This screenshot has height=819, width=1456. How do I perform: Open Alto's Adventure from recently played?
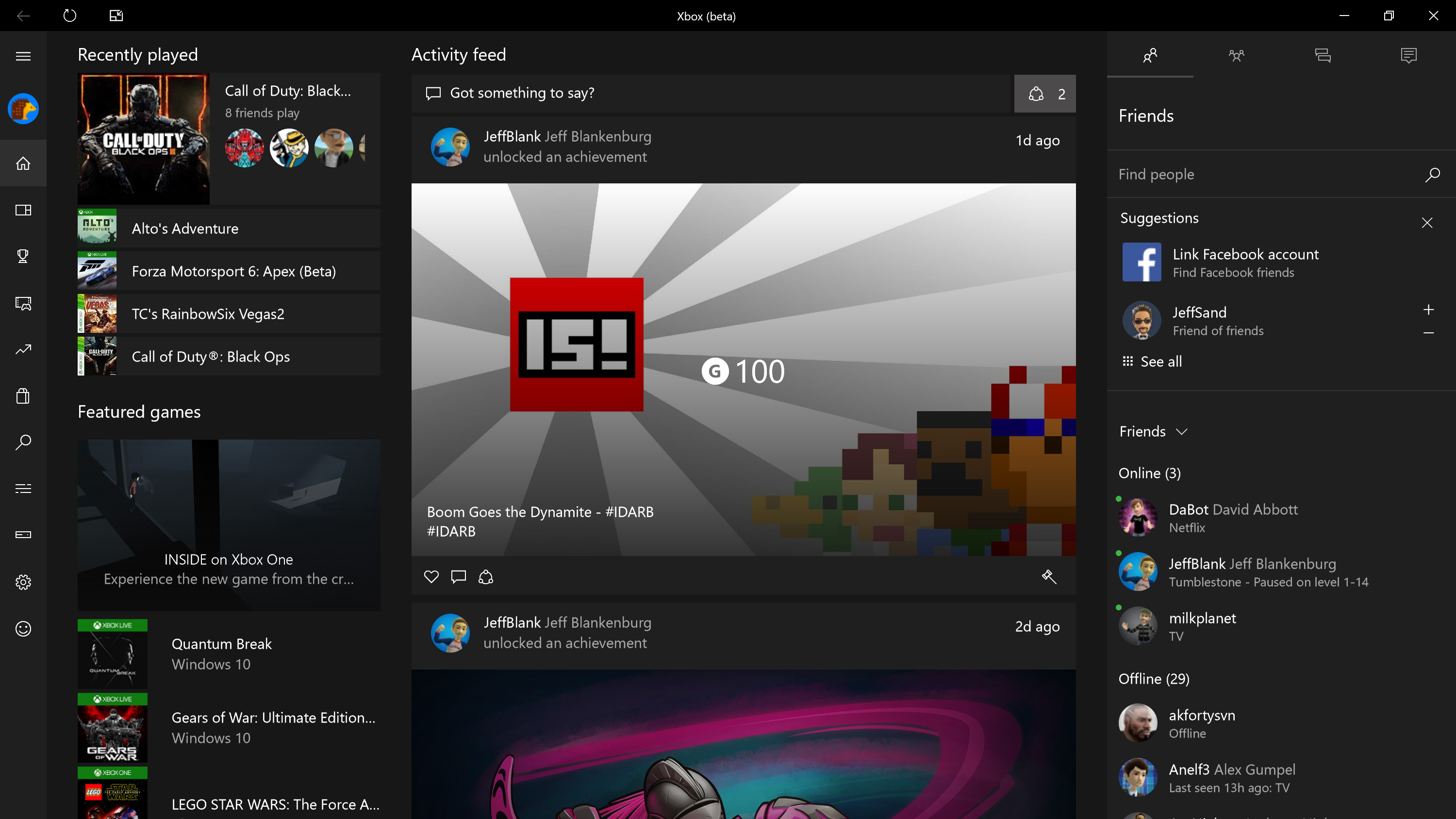[229, 229]
